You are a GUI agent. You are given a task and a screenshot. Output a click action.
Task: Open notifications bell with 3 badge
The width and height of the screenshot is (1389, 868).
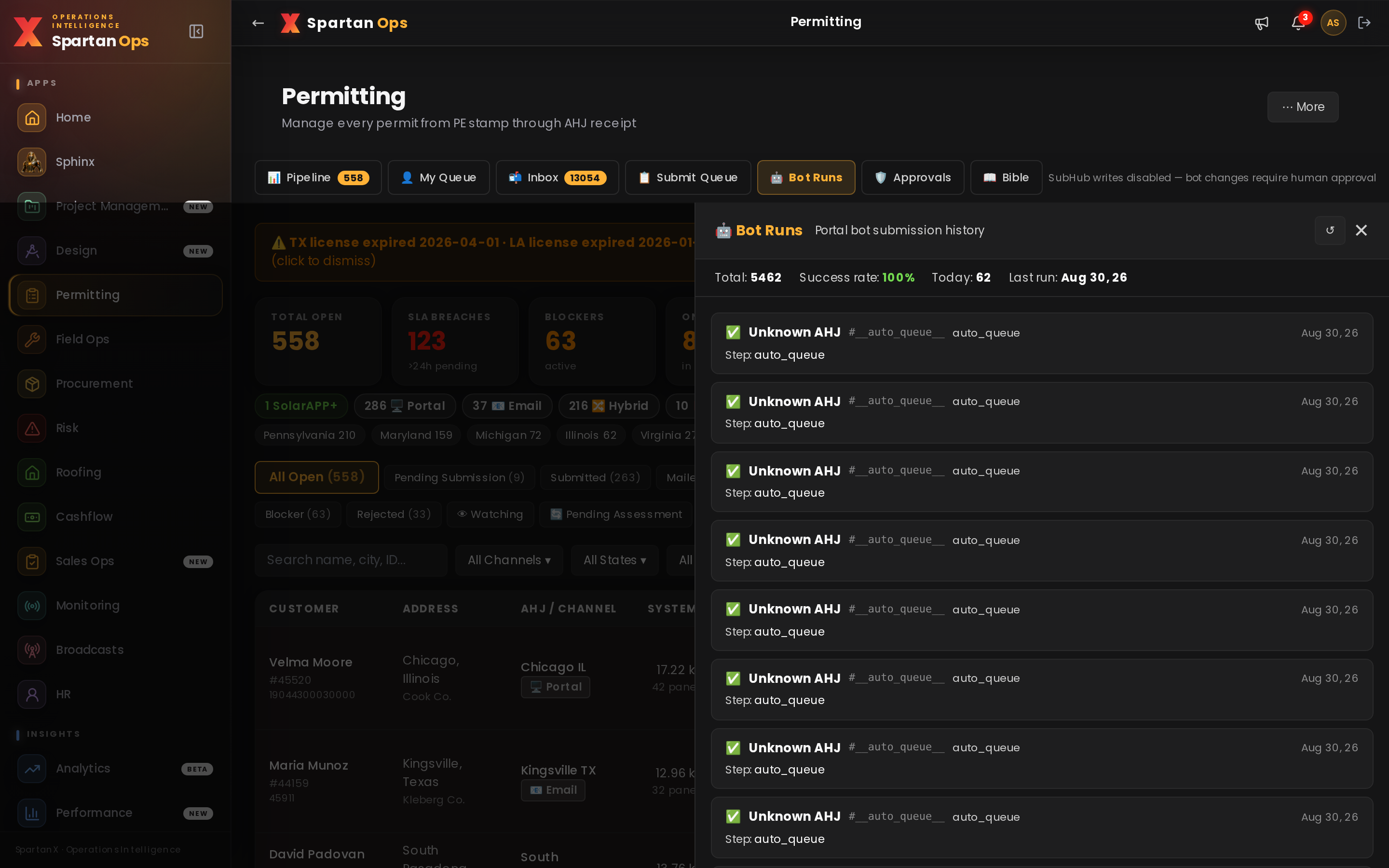1298,23
